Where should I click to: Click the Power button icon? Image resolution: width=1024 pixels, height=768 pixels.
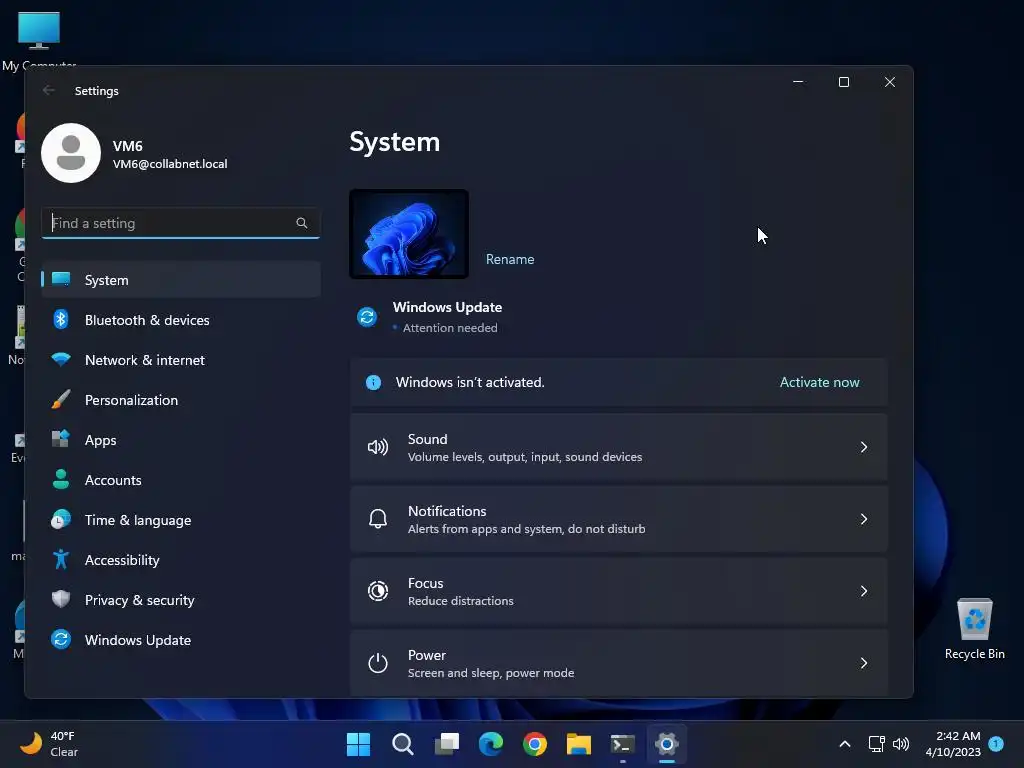pyautogui.click(x=378, y=663)
